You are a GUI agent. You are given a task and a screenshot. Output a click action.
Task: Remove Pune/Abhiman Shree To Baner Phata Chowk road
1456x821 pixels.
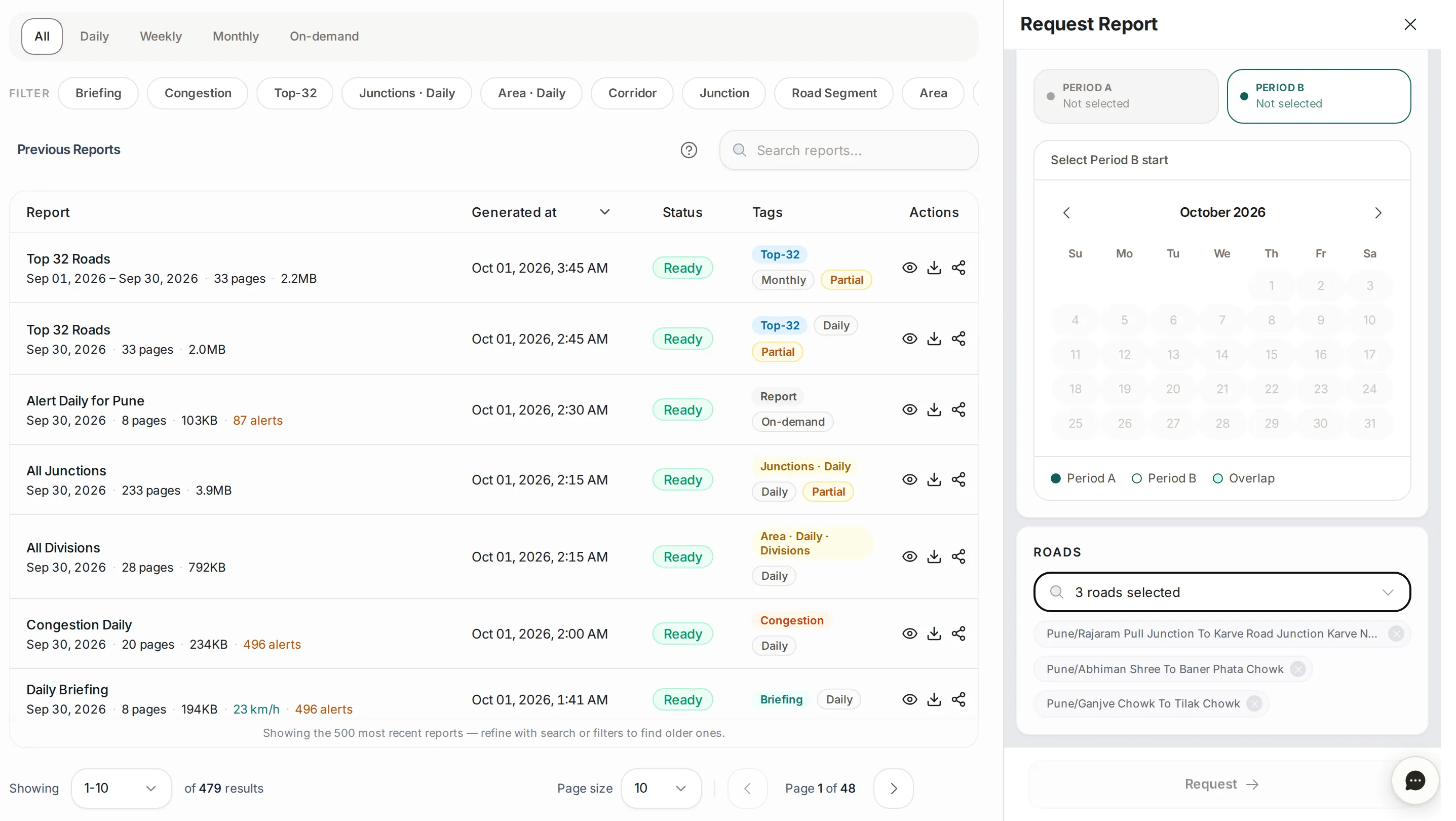[1298, 669]
